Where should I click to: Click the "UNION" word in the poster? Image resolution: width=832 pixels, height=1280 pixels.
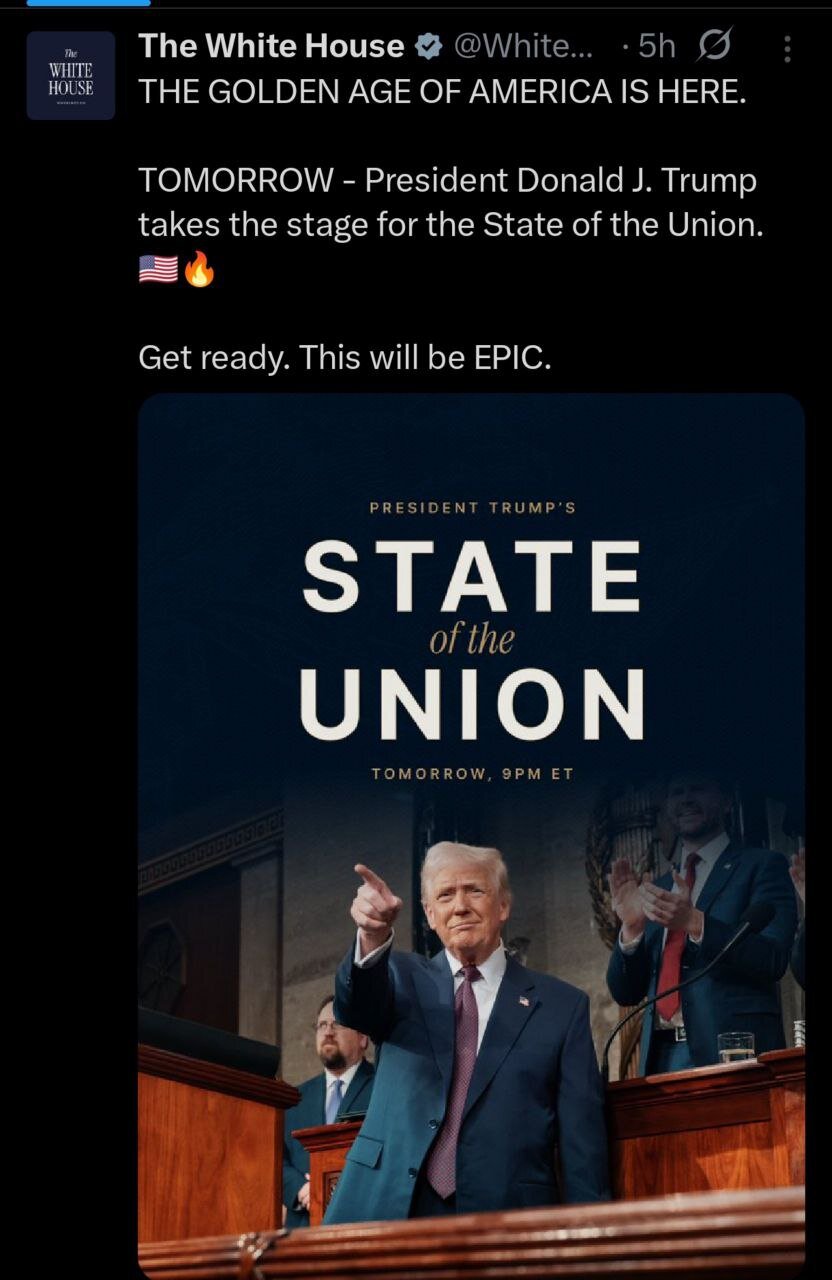[471, 704]
